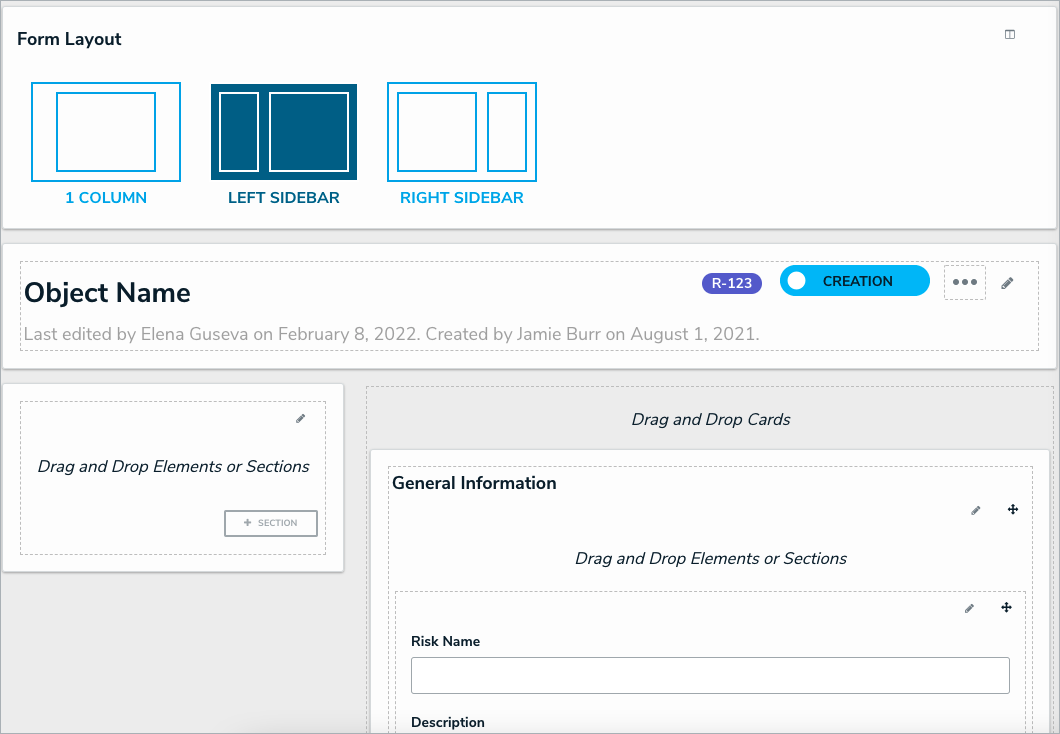Click the + Section button in sidebar

pos(271,523)
